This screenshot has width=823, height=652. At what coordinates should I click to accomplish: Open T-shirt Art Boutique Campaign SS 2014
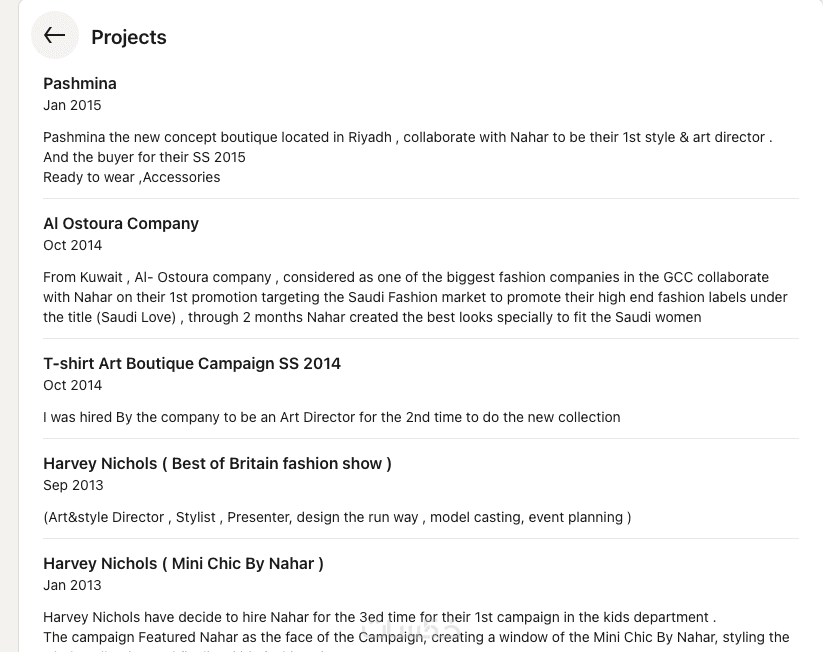click(x=192, y=364)
